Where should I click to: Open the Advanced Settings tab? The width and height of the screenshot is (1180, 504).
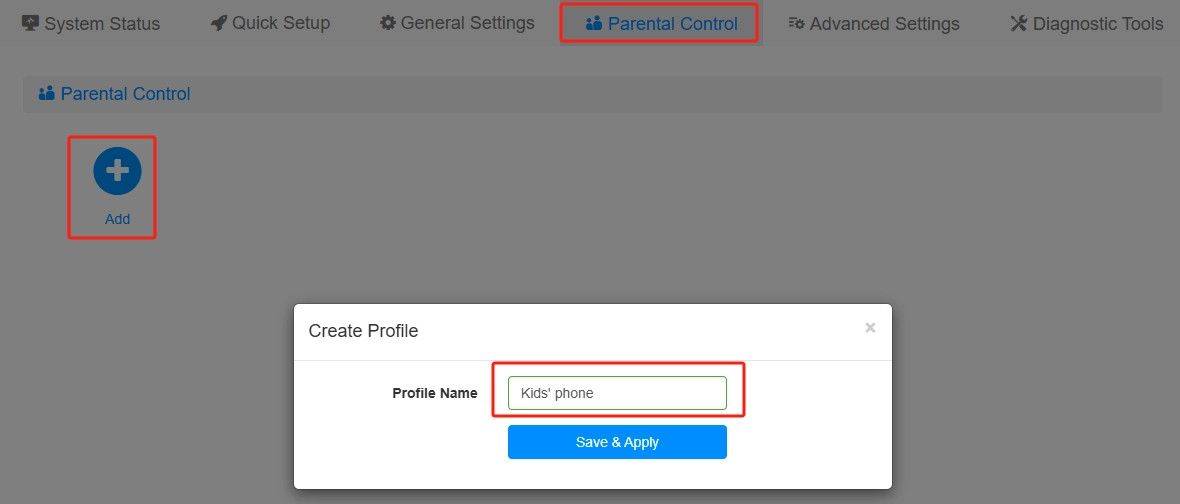point(884,24)
